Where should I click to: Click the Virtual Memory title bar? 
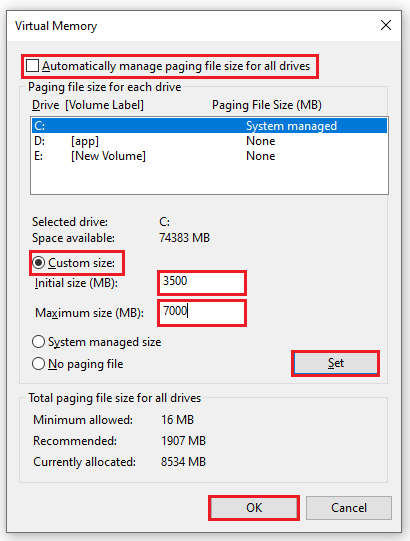(193, 26)
